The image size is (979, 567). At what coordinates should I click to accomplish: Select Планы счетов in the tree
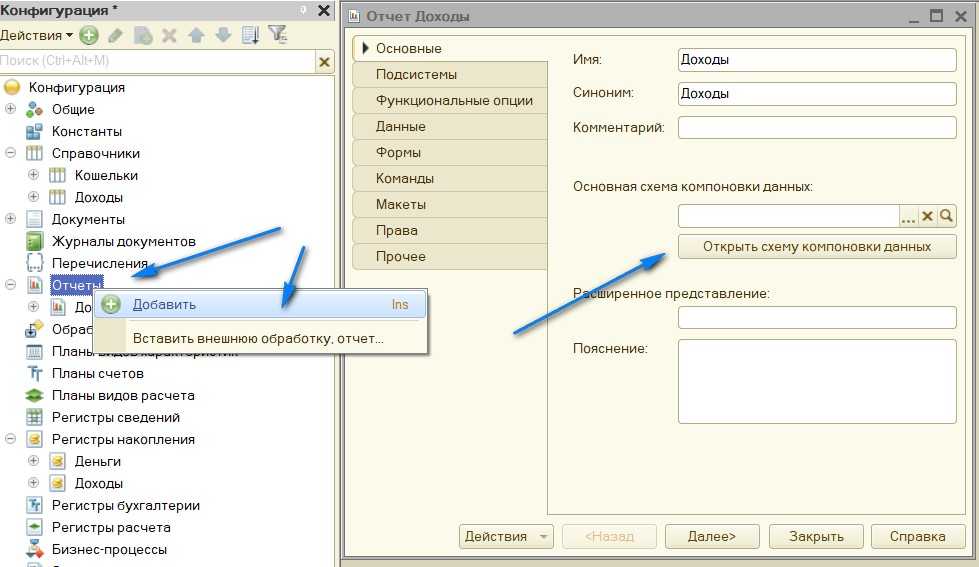point(97,373)
